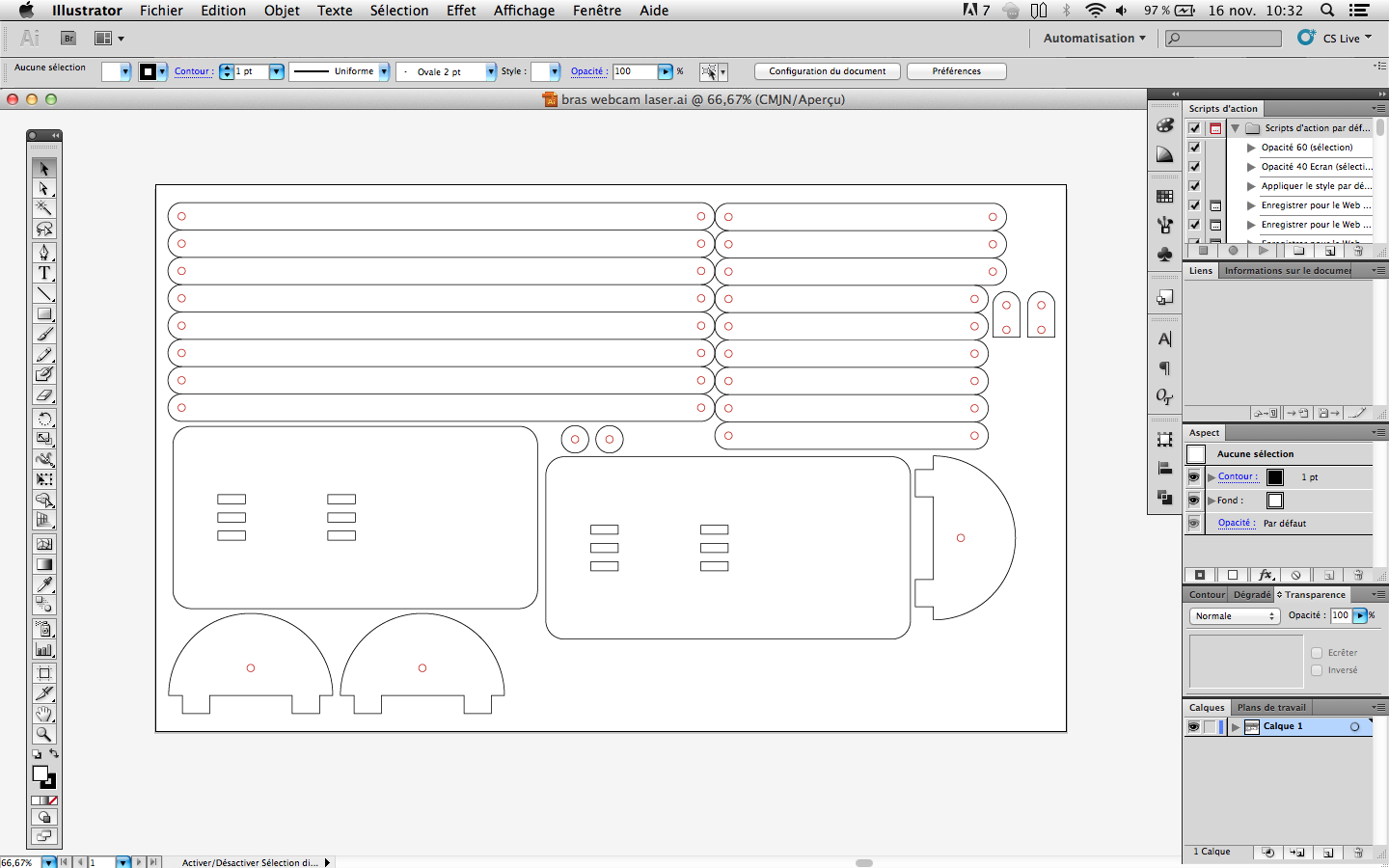This screenshot has height=868, width=1389.
Task: Select the Artboard tool
Action: [44, 673]
